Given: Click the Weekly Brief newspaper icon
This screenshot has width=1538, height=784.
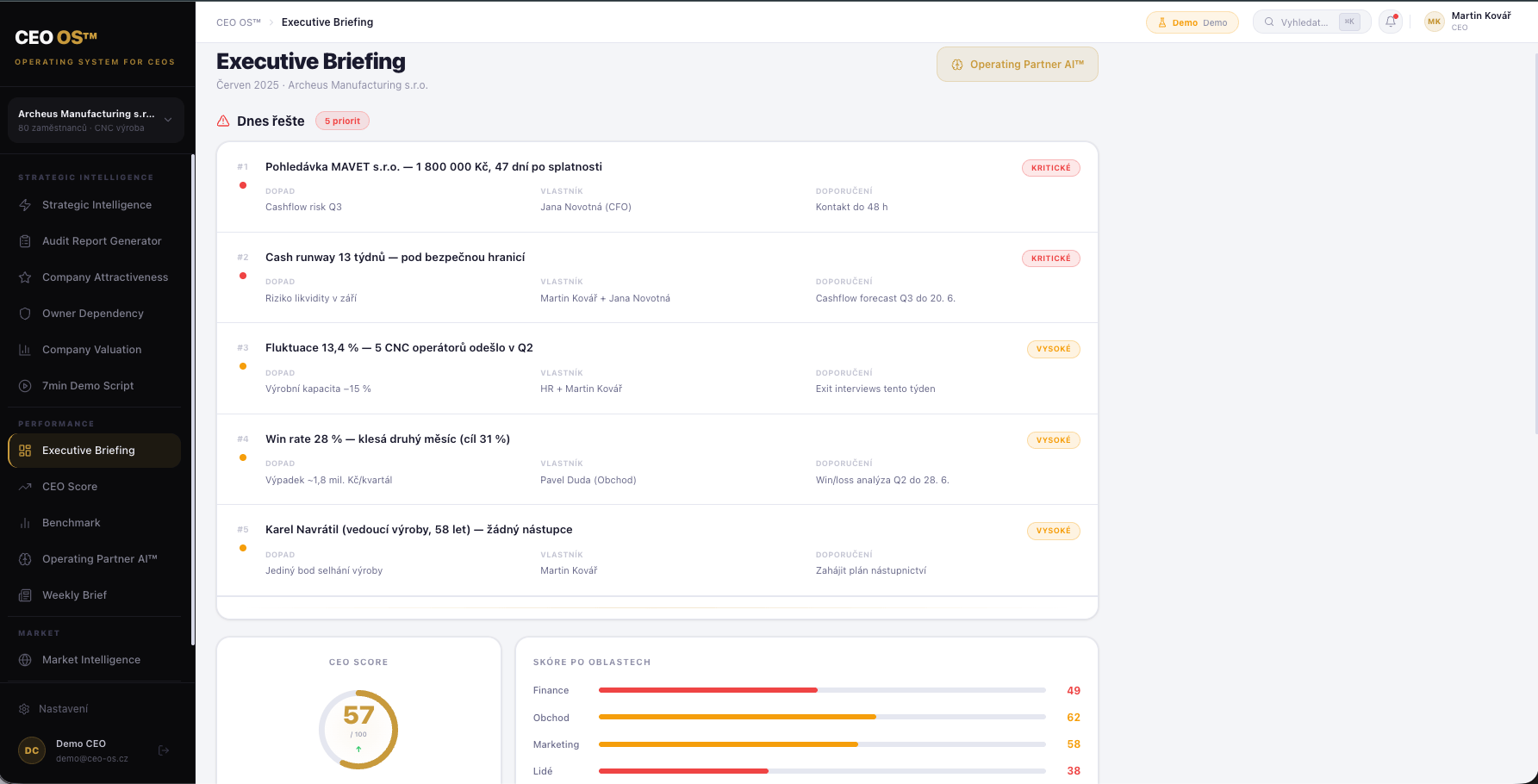Looking at the screenshot, I should [25, 595].
